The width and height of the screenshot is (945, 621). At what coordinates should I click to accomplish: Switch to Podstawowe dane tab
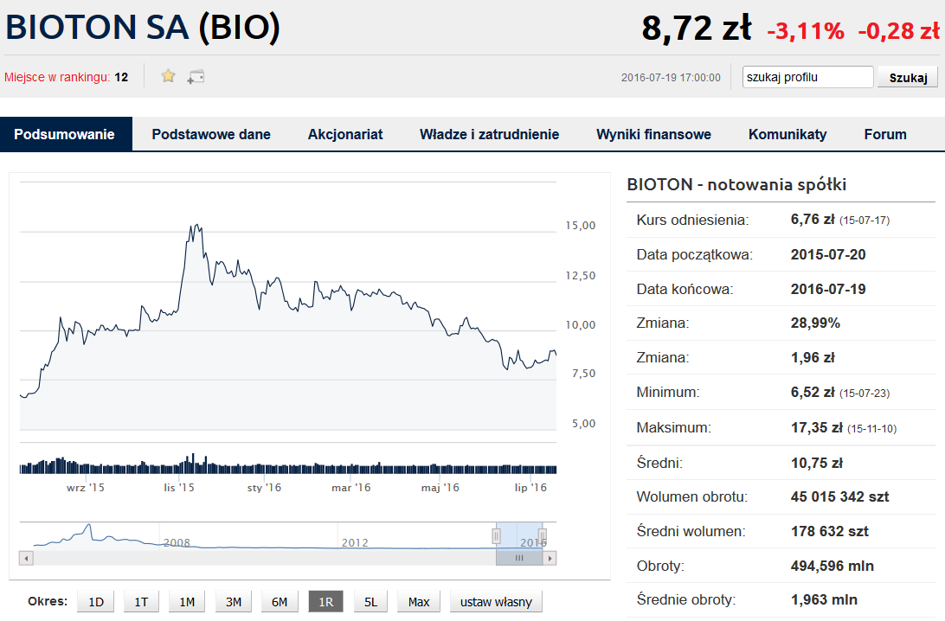point(211,134)
